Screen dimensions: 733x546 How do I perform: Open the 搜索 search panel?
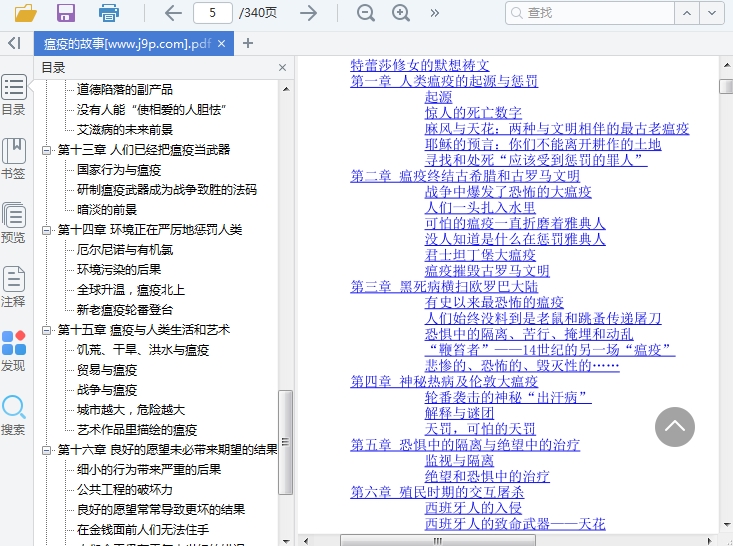14,415
